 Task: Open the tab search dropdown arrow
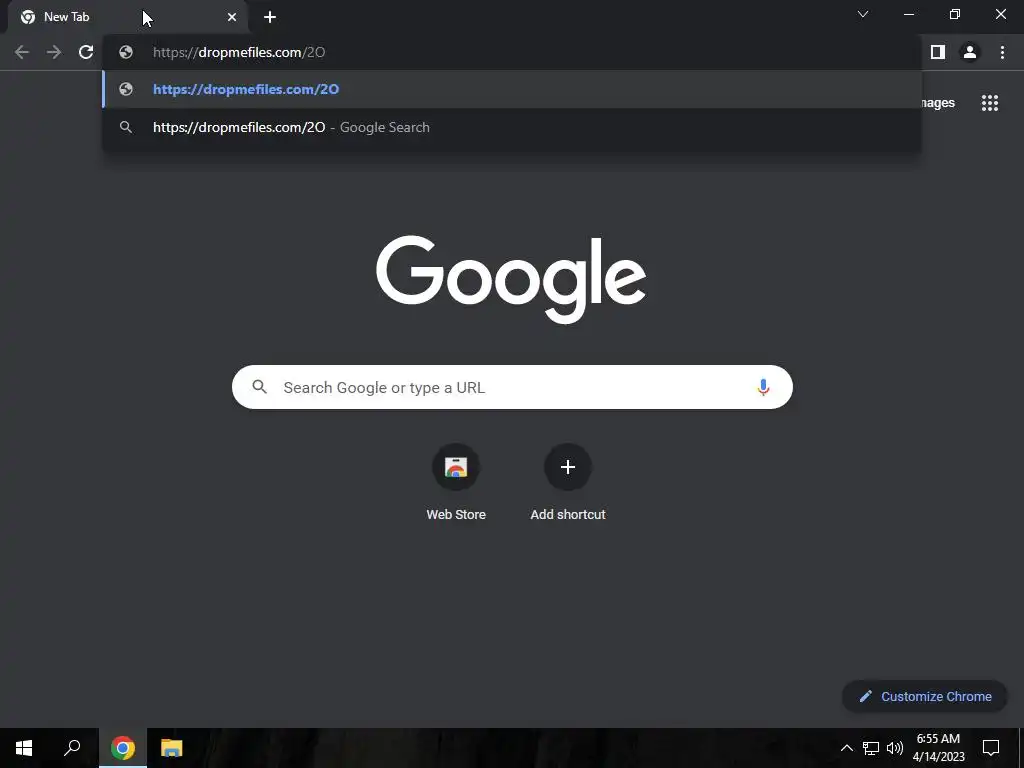[x=863, y=14]
